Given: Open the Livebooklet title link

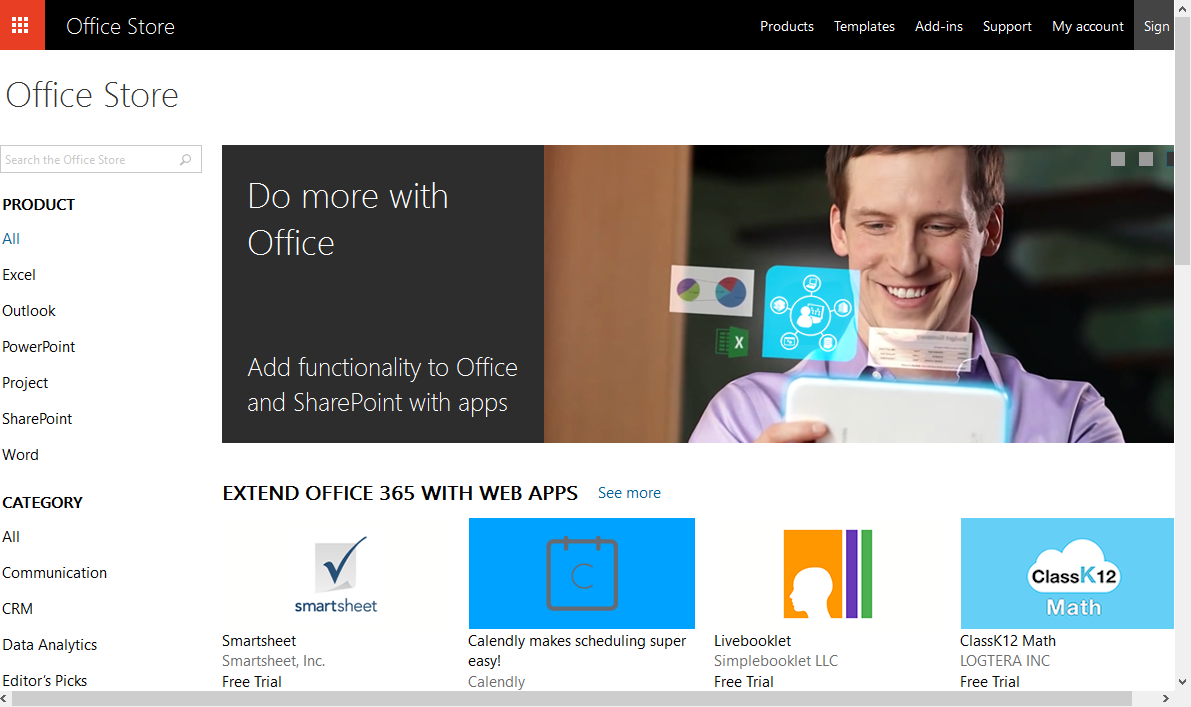Looking at the screenshot, I should coord(753,641).
